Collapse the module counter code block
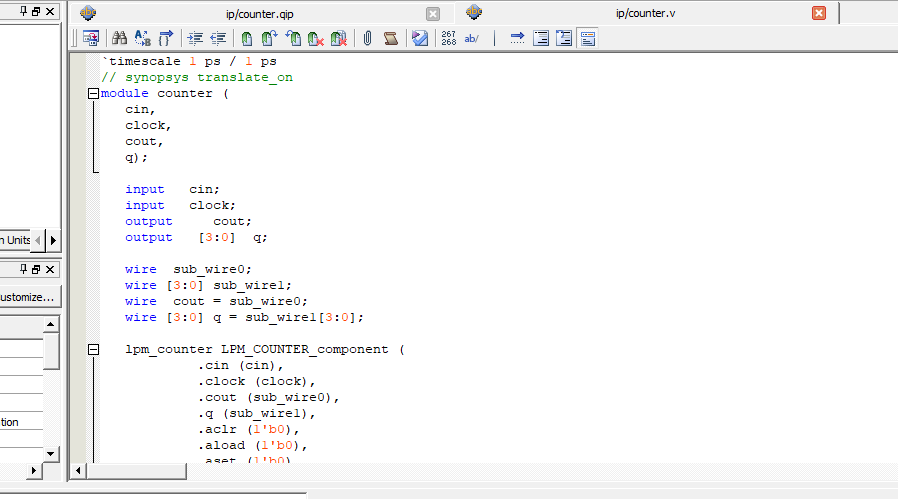This screenshot has height=499, width=898. (x=93, y=93)
